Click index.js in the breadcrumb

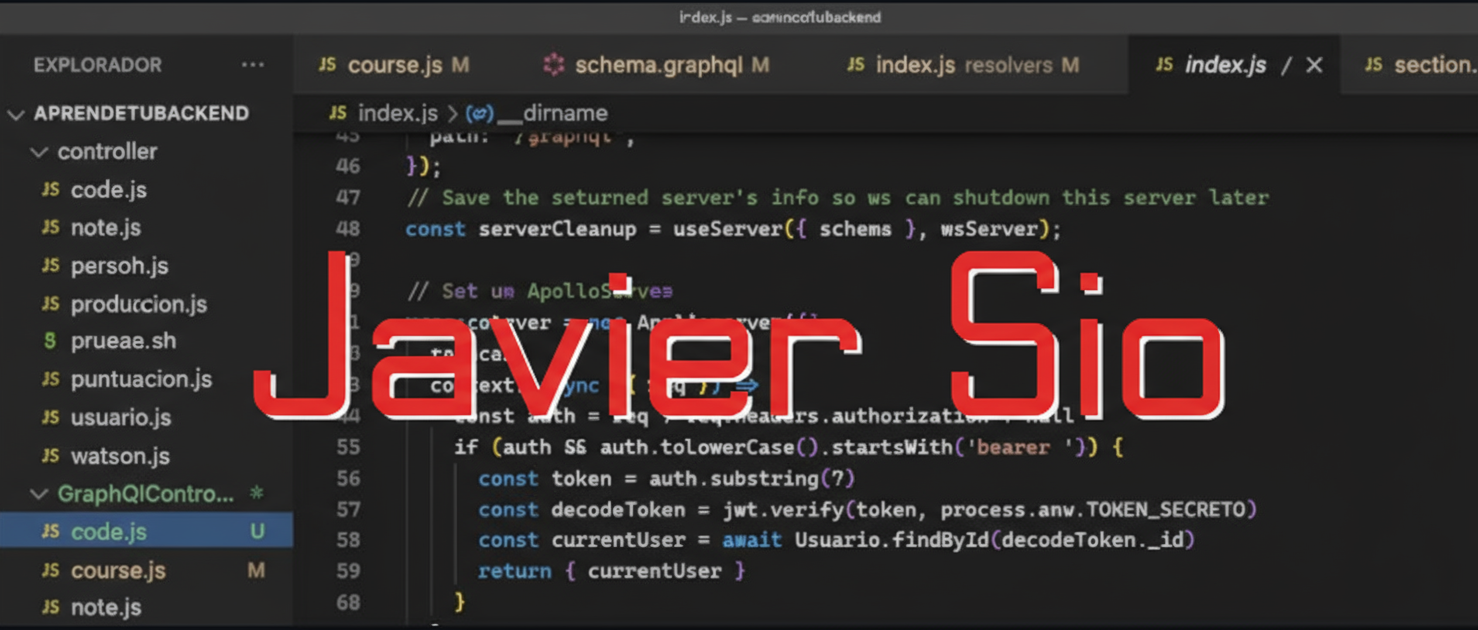point(398,113)
